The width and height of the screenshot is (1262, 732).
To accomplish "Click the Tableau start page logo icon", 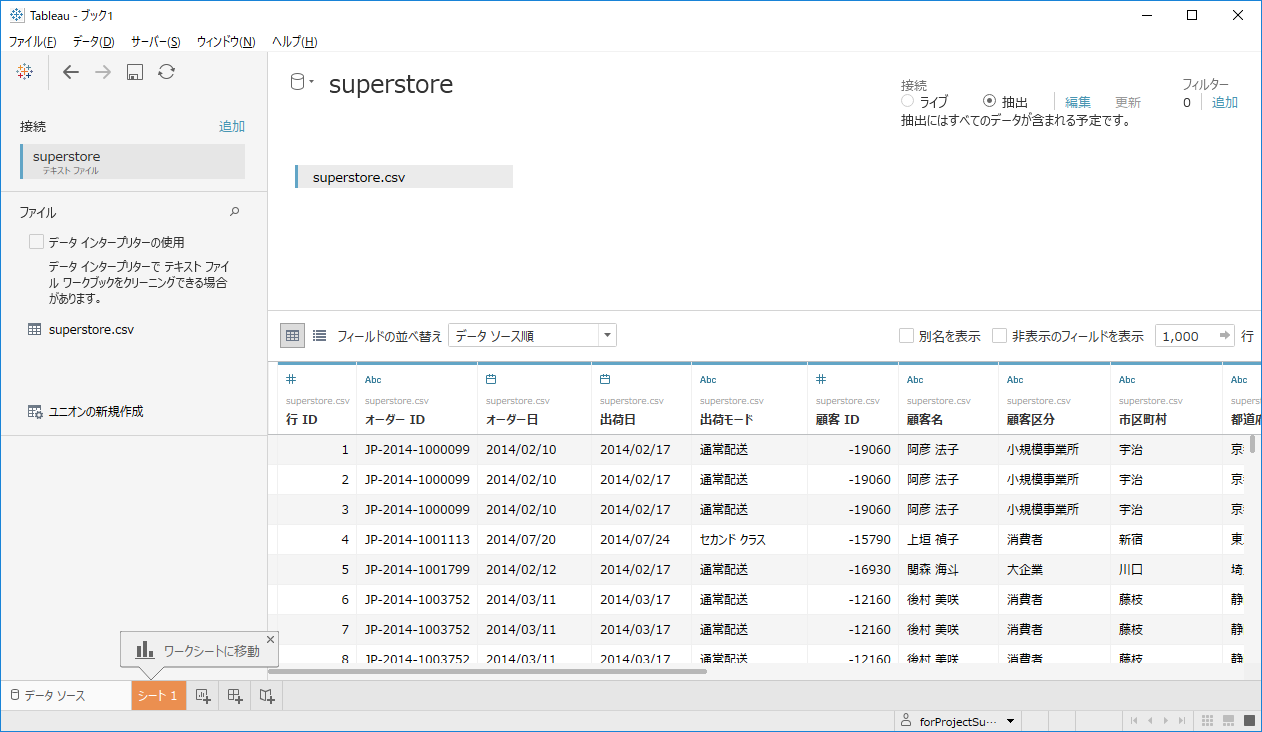I will tap(25, 72).
